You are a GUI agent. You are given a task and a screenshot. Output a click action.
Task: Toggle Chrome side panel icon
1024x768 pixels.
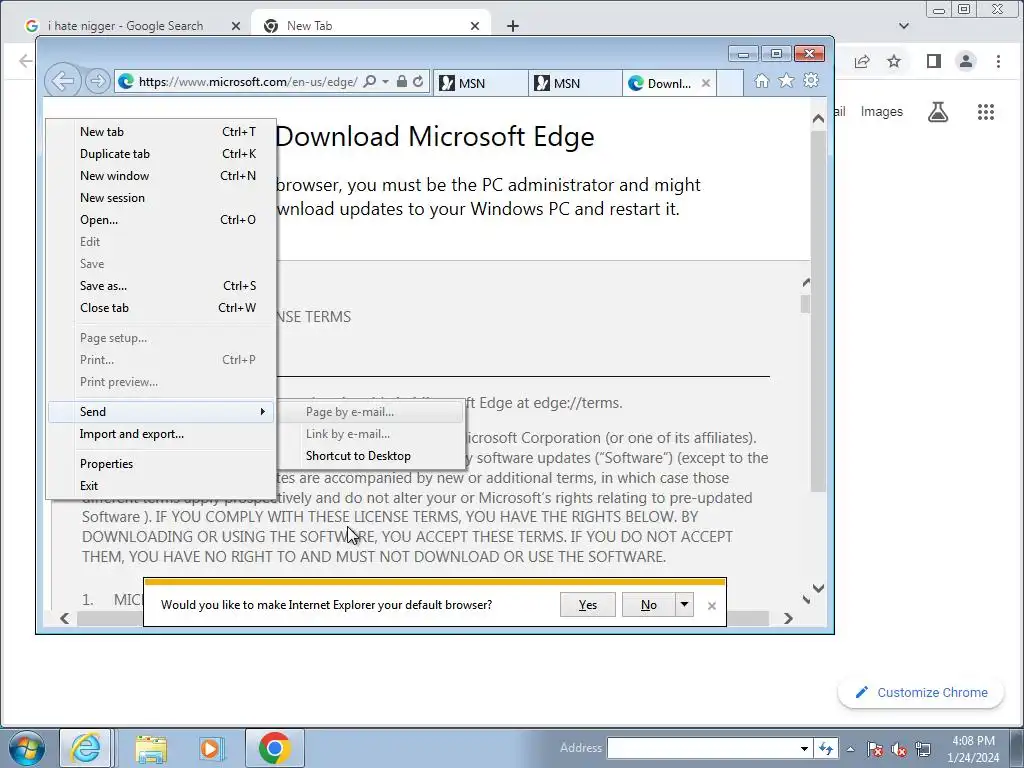pos(934,61)
